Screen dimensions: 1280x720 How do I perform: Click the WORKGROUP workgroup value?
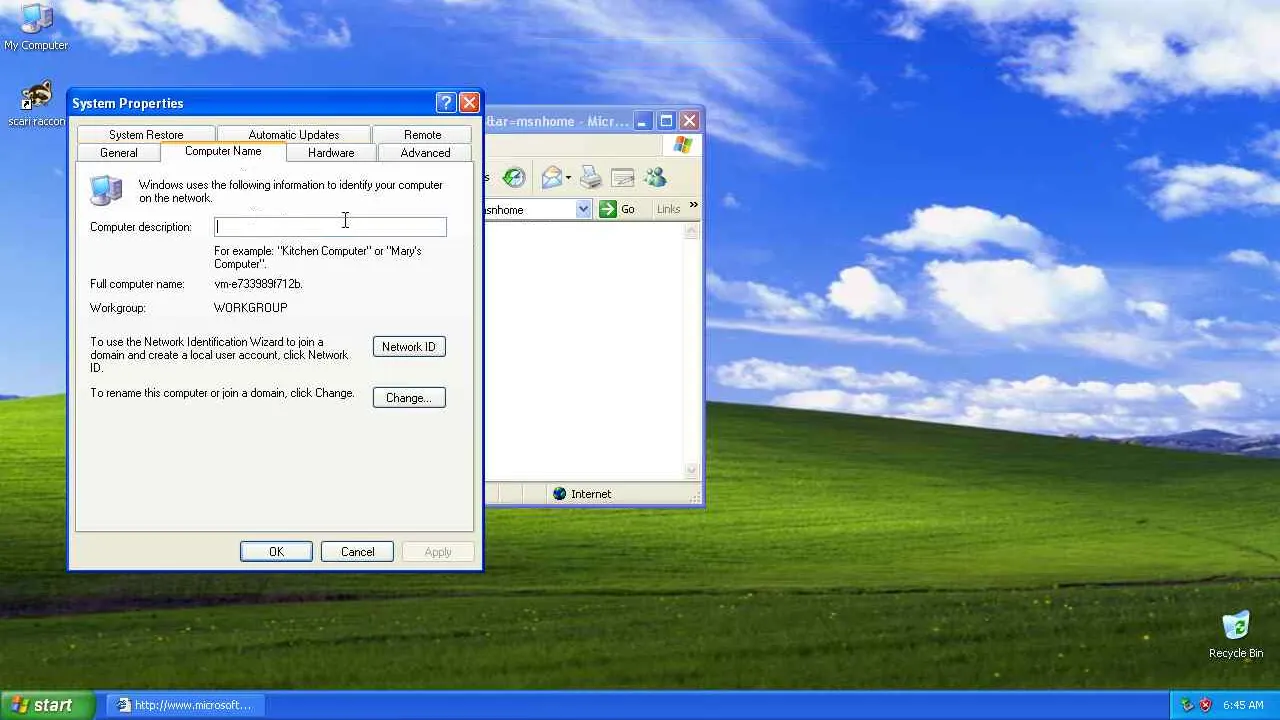(250, 308)
